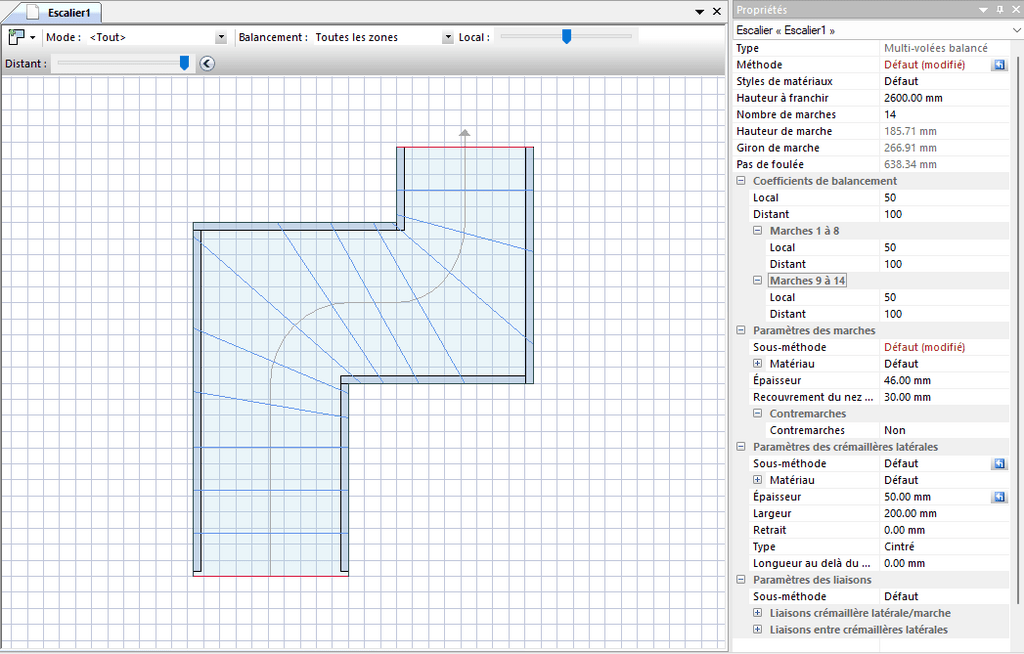Click the Local slider handle
Screen dimensions: 1024x654
[x=566, y=37]
